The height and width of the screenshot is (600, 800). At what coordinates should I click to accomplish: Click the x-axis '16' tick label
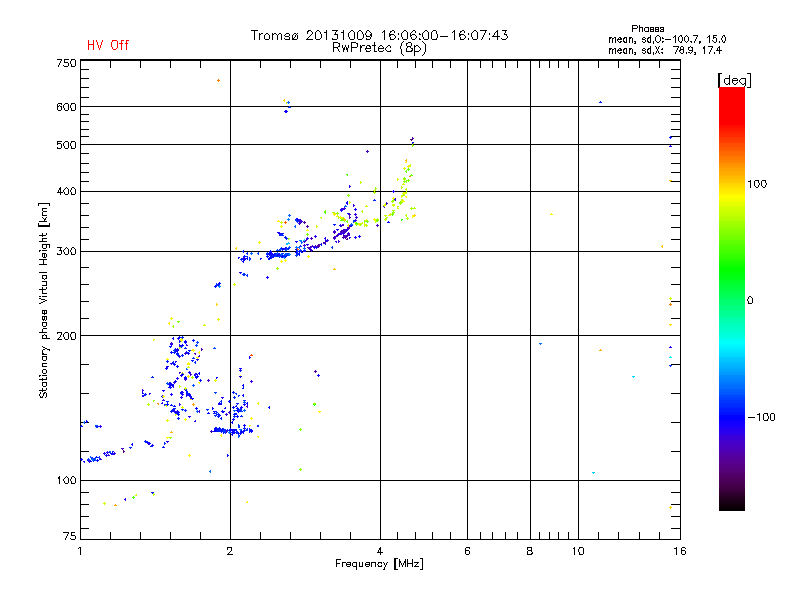(x=680, y=551)
